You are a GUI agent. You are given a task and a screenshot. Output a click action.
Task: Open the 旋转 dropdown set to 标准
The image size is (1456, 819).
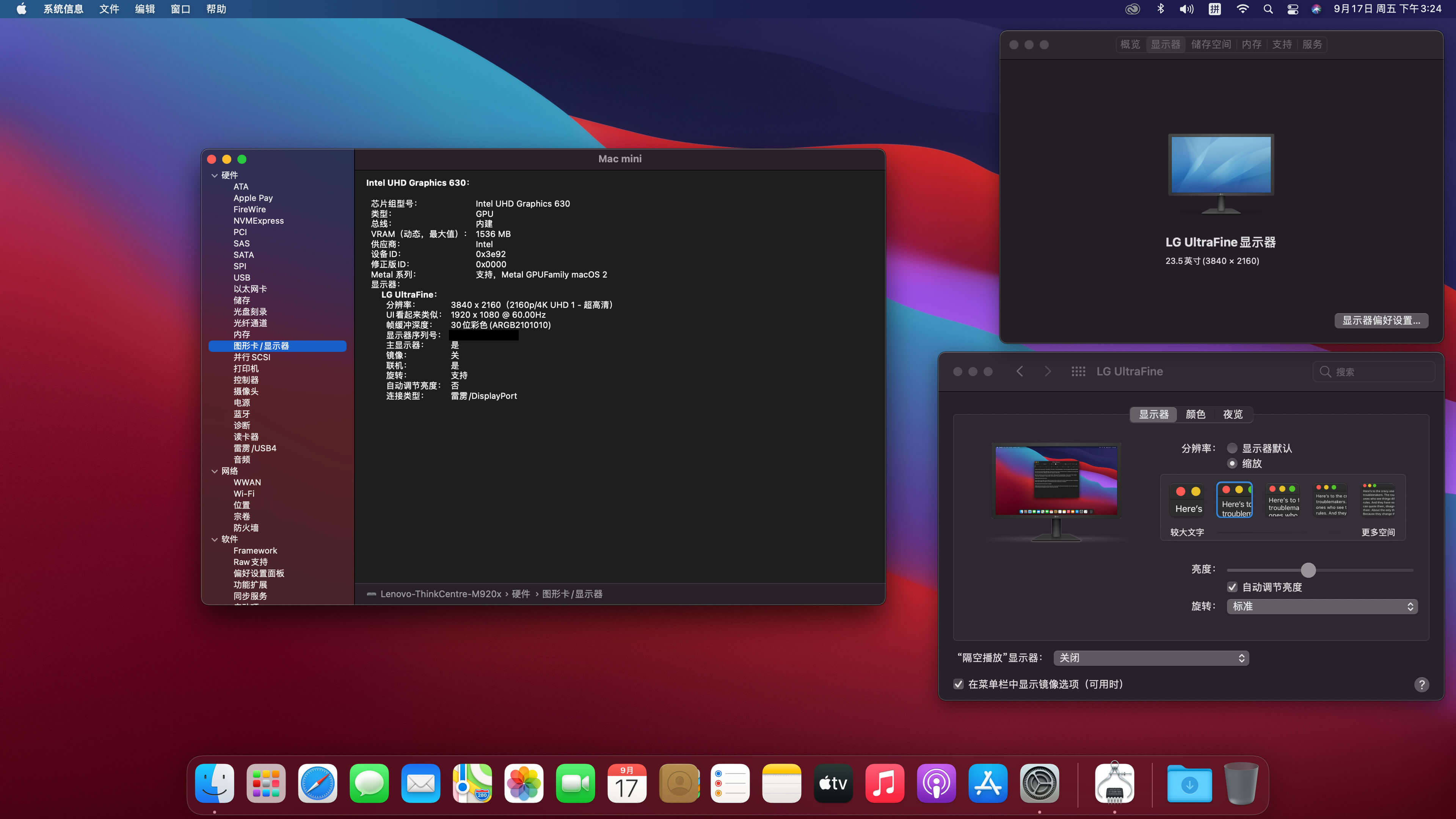click(1321, 607)
